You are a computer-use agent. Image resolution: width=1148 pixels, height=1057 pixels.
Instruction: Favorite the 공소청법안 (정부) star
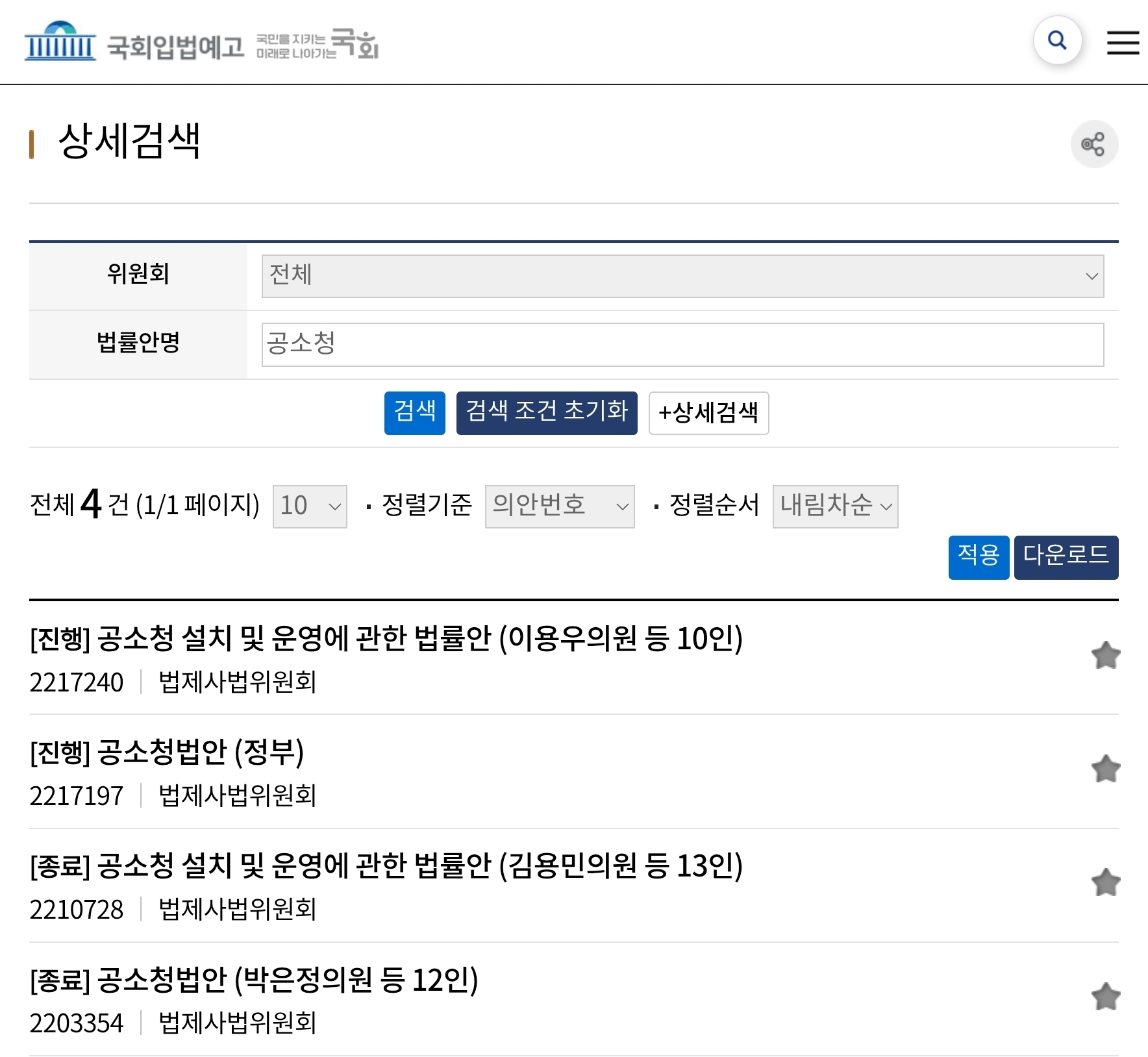click(1106, 769)
